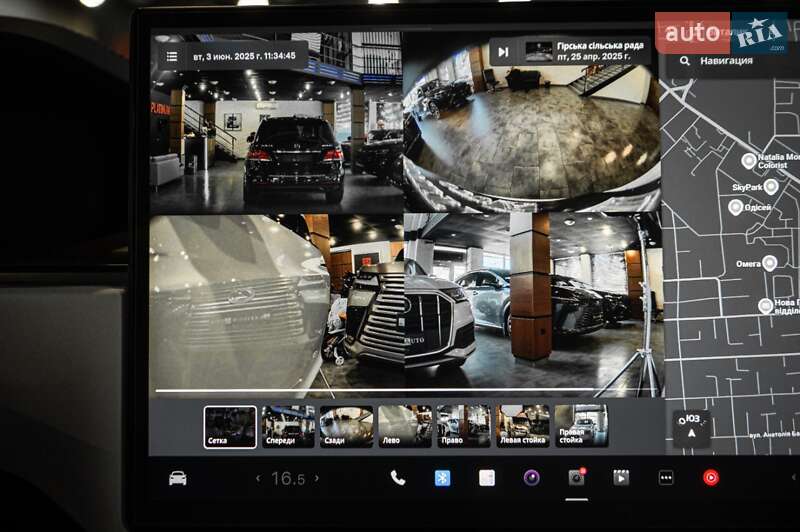800x532 pixels.
Task: Increase temperature with the right arrow
Action: (319, 479)
